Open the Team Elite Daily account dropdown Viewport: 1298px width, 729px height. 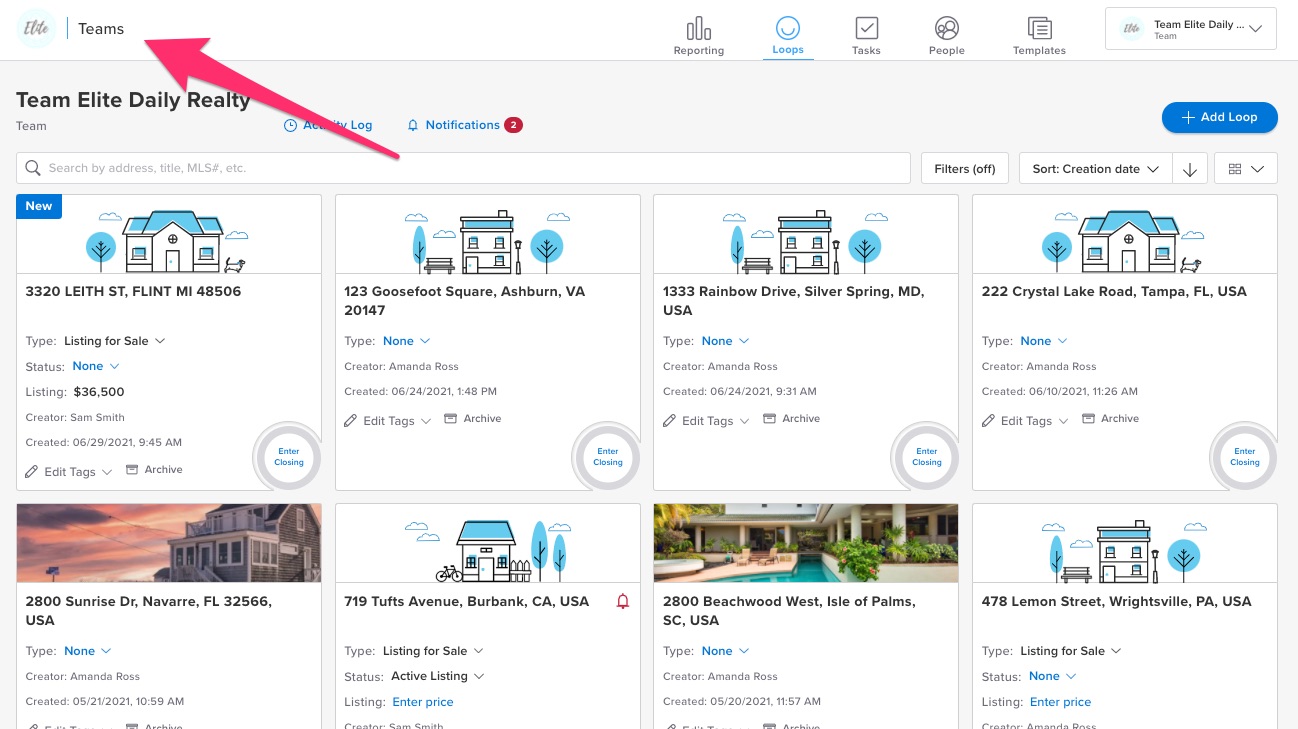click(x=1190, y=29)
